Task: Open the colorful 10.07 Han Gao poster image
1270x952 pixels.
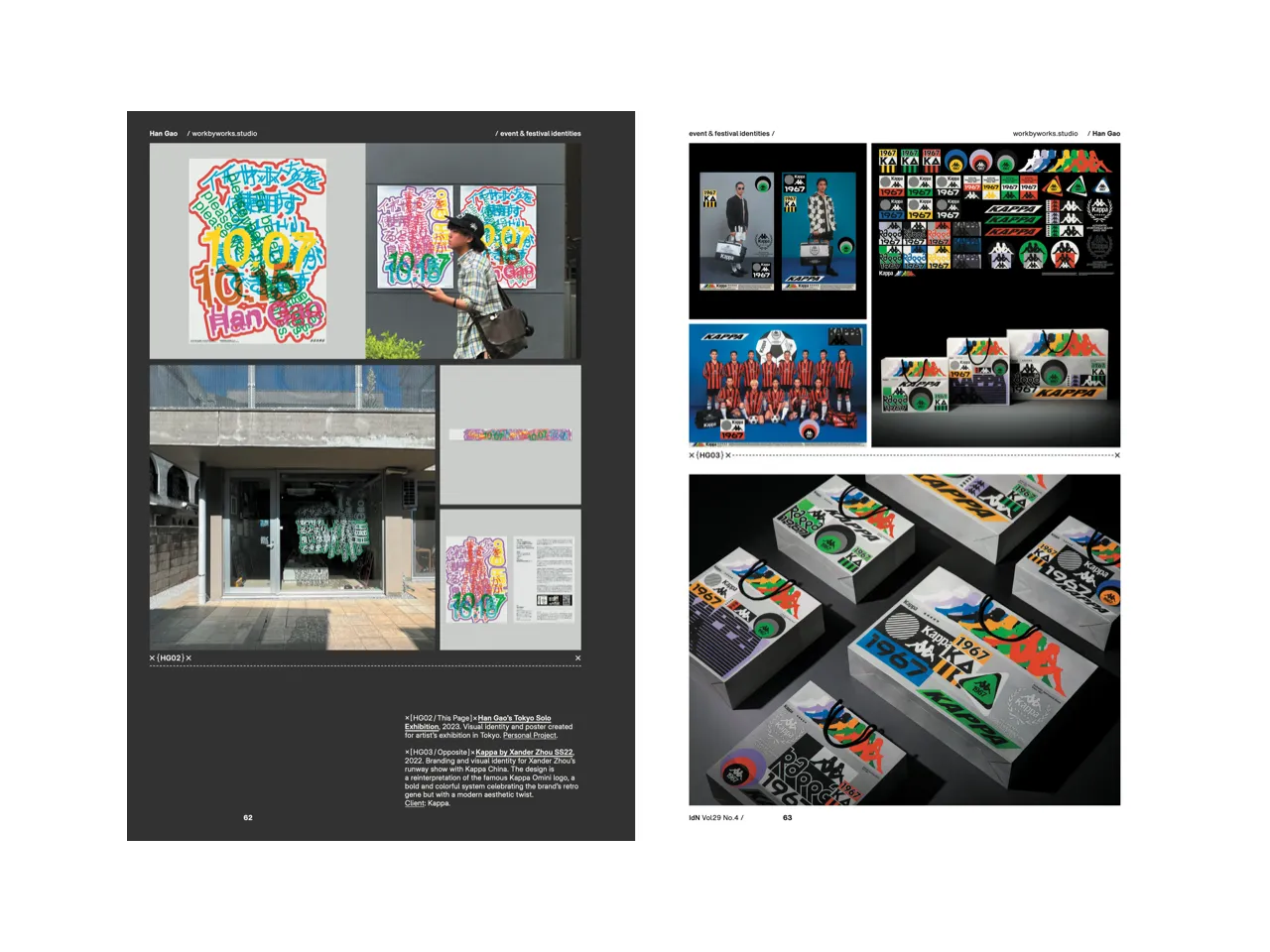Action: [257, 251]
